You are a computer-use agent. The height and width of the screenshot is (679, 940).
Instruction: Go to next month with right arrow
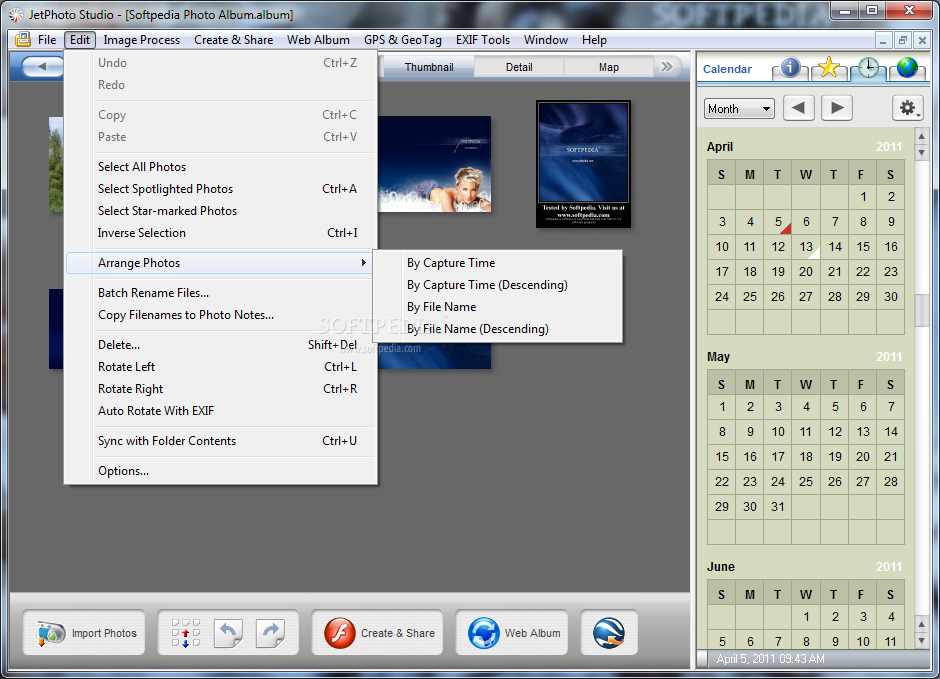pyautogui.click(x=837, y=108)
